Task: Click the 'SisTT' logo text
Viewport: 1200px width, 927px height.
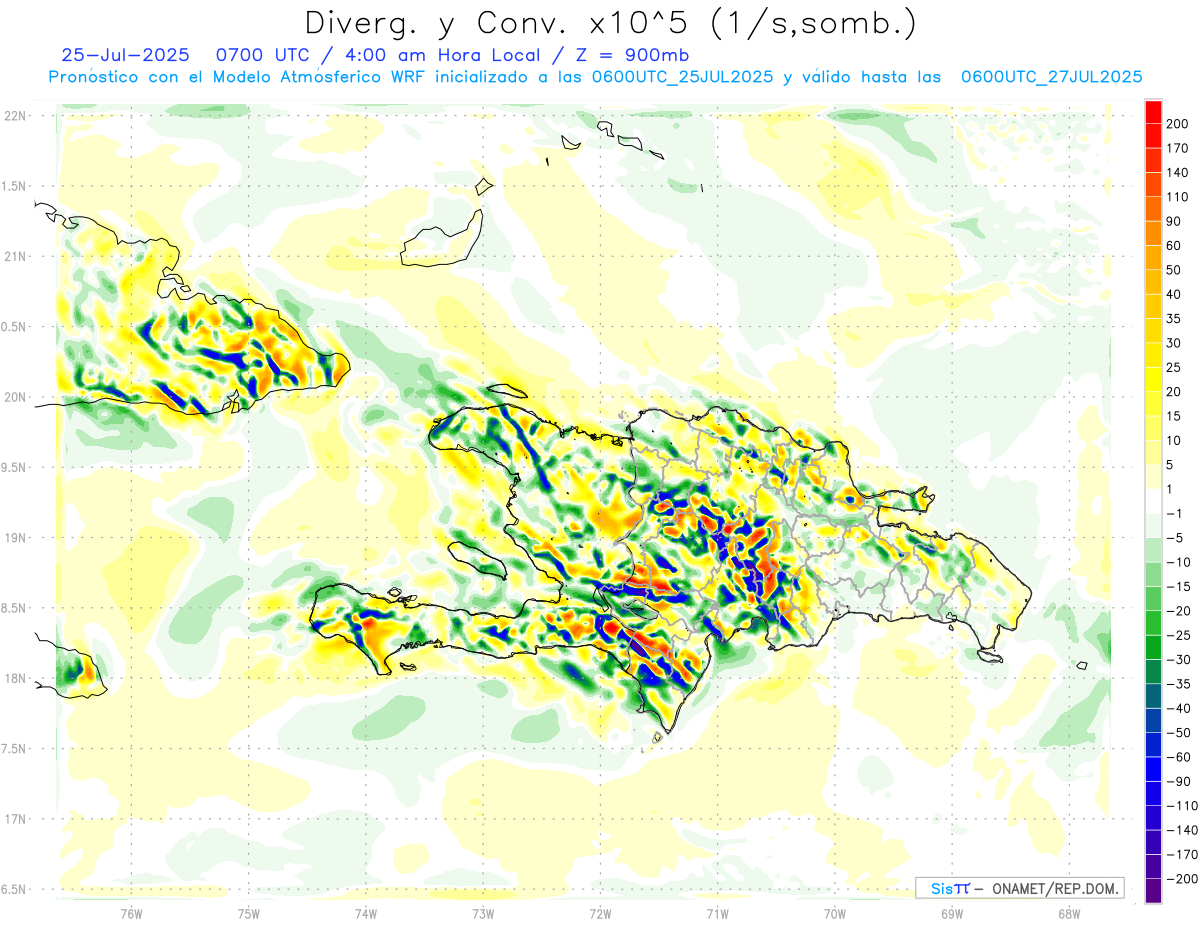Action: click(950, 889)
